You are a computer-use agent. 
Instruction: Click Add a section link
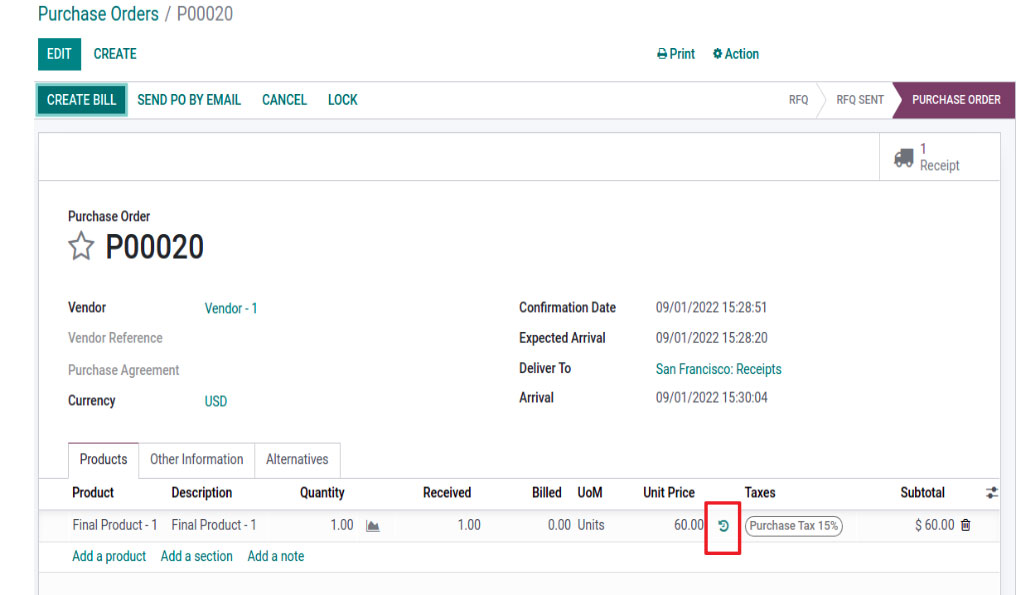pyautogui.click(x=197, y=556)
